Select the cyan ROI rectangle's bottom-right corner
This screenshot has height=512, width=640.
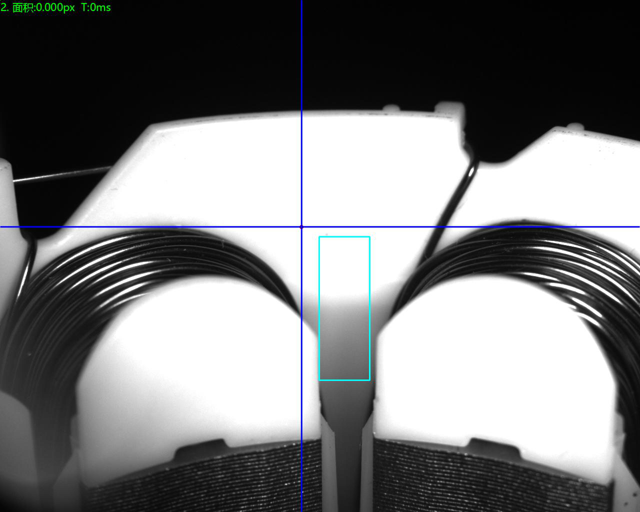point(370,380)
